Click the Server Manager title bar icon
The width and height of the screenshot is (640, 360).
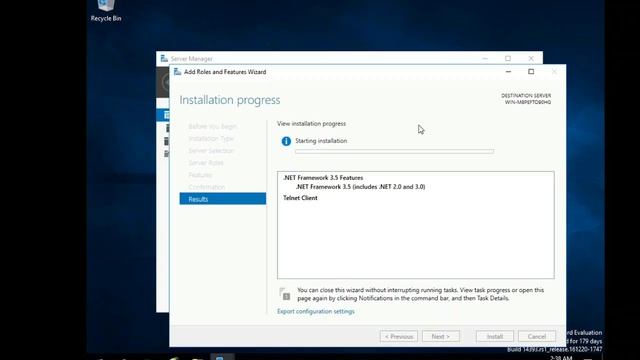click(x=164, y=58)
